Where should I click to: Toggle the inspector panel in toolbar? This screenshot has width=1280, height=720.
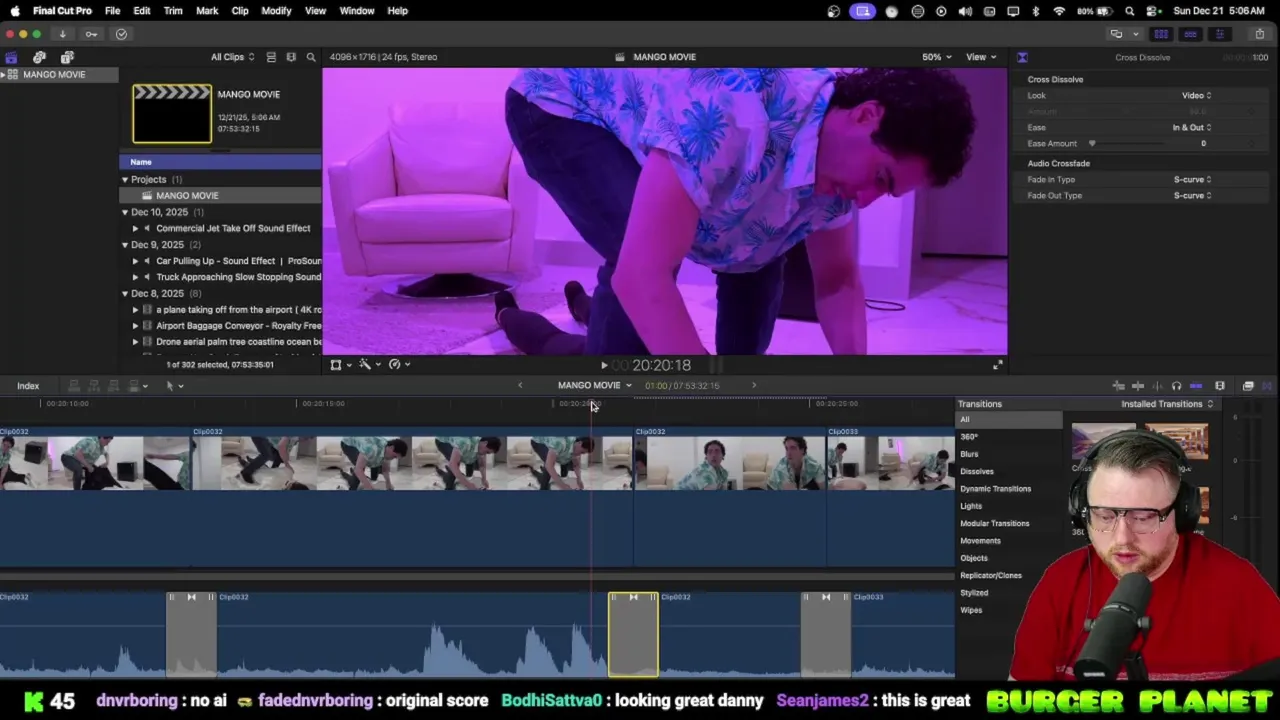tap(1219, 34)
